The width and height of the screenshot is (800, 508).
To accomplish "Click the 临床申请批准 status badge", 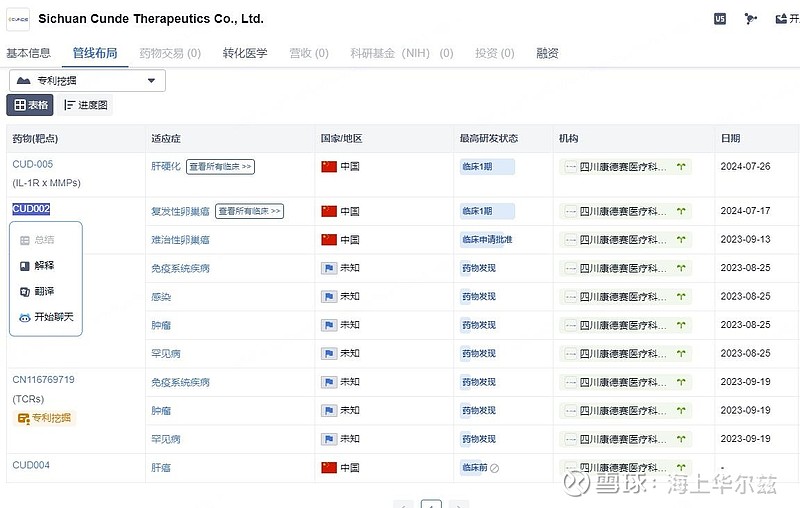I will 487,240.
